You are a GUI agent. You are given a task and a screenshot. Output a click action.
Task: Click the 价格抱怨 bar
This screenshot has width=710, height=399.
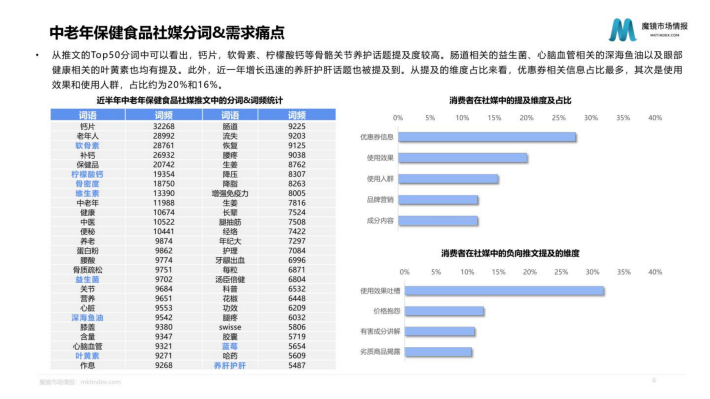coord(444,311)
